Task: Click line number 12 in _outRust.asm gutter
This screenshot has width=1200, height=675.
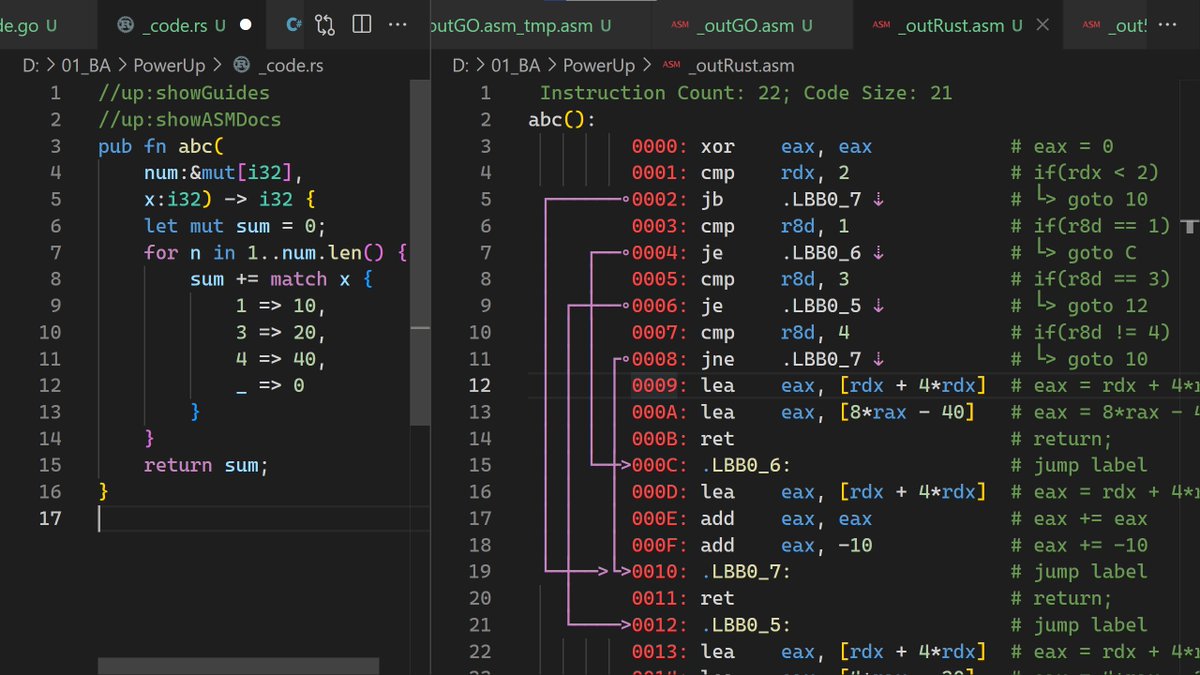Action: pyautogui.click(x=480, y=385)
